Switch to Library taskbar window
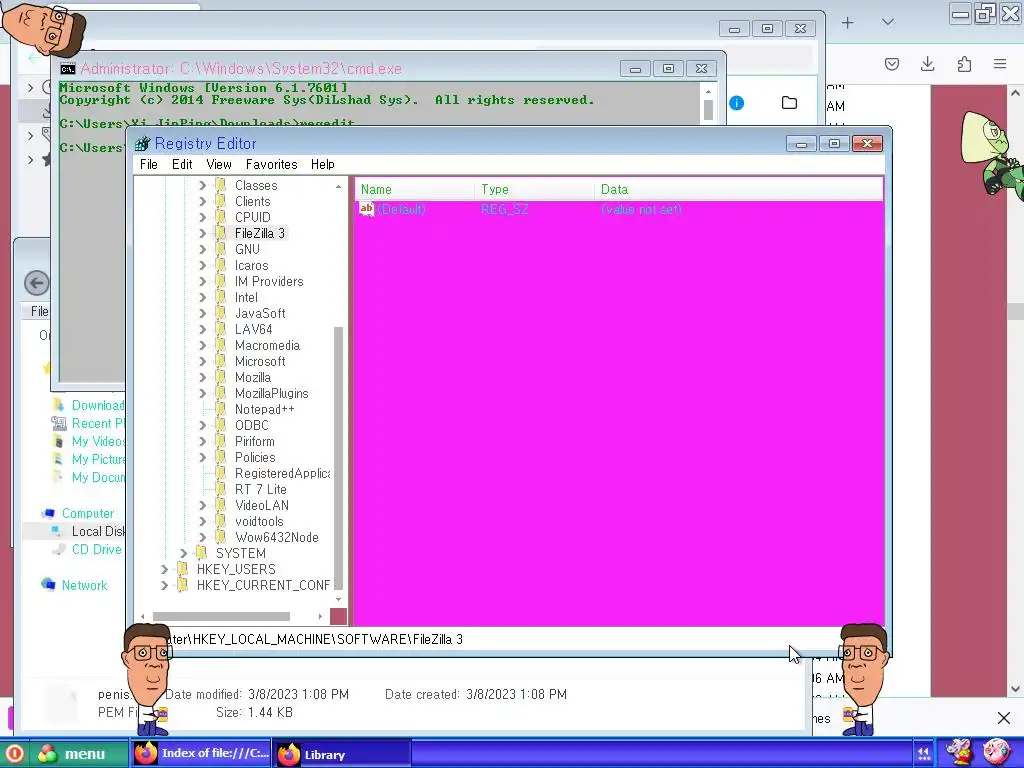Image resolution: width=1024 pixels, height=768 pixels. pyautogui.click(x=342, y=754)
